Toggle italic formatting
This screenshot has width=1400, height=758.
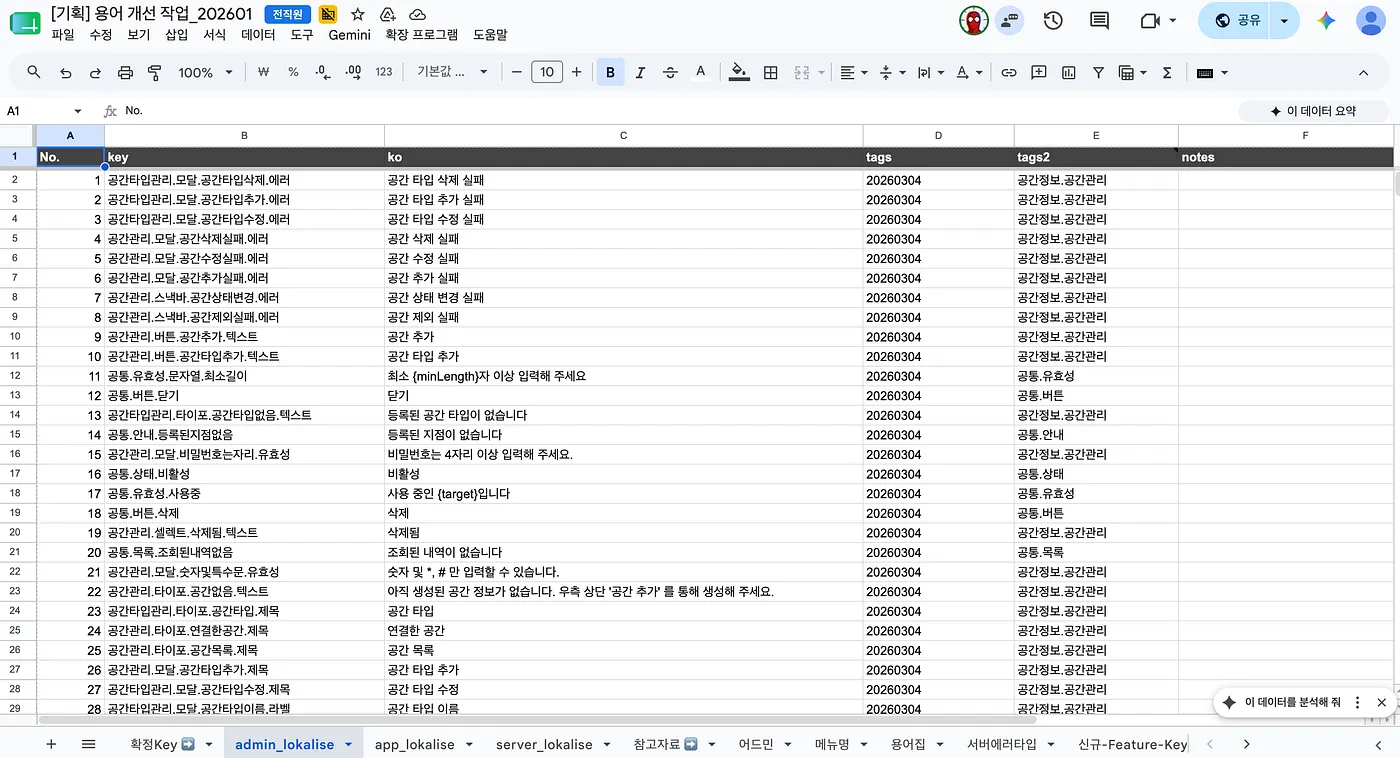[640, 72]
